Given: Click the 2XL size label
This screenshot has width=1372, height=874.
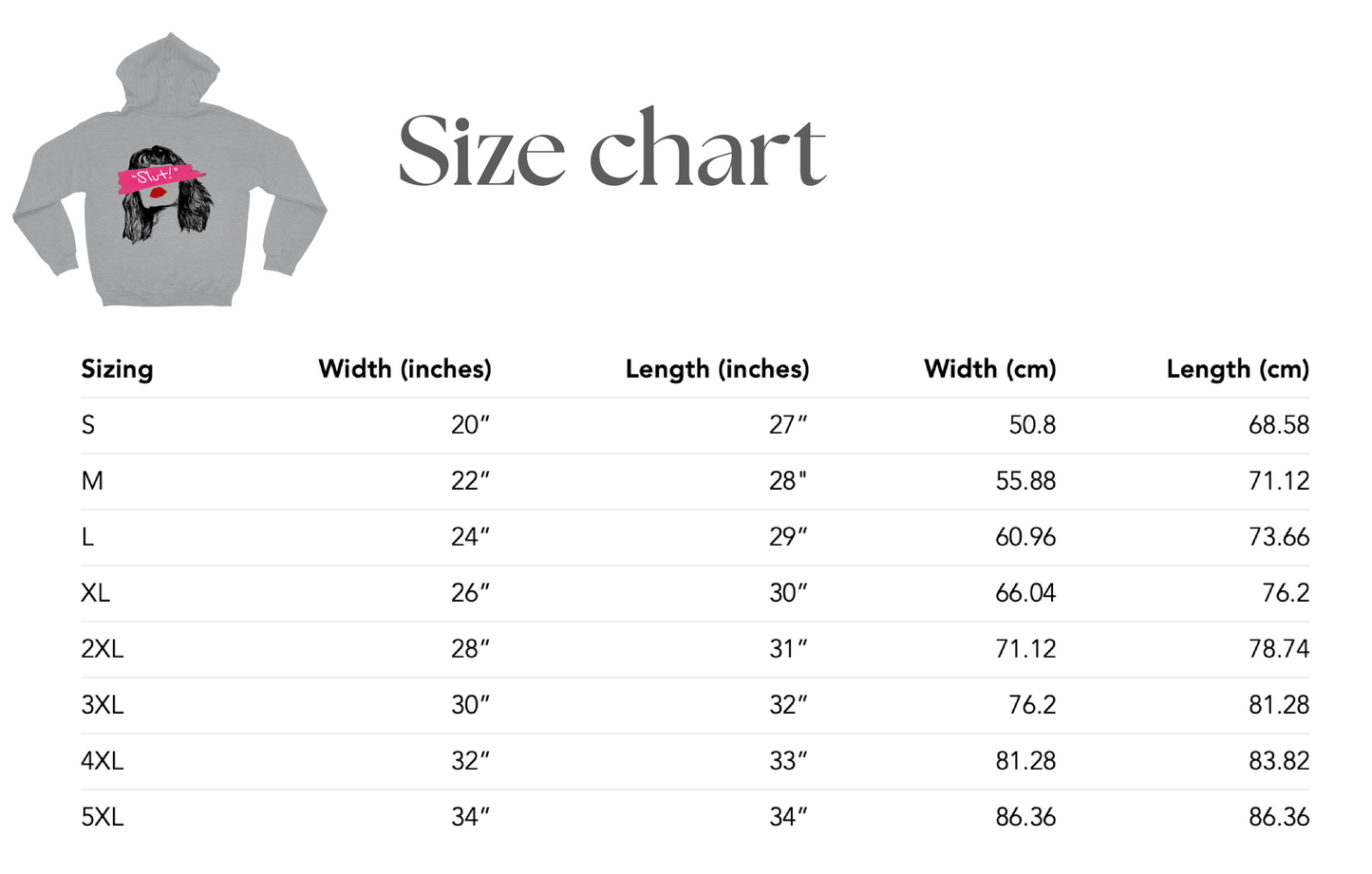Looking at the screenshot, I should pos(103,649).
